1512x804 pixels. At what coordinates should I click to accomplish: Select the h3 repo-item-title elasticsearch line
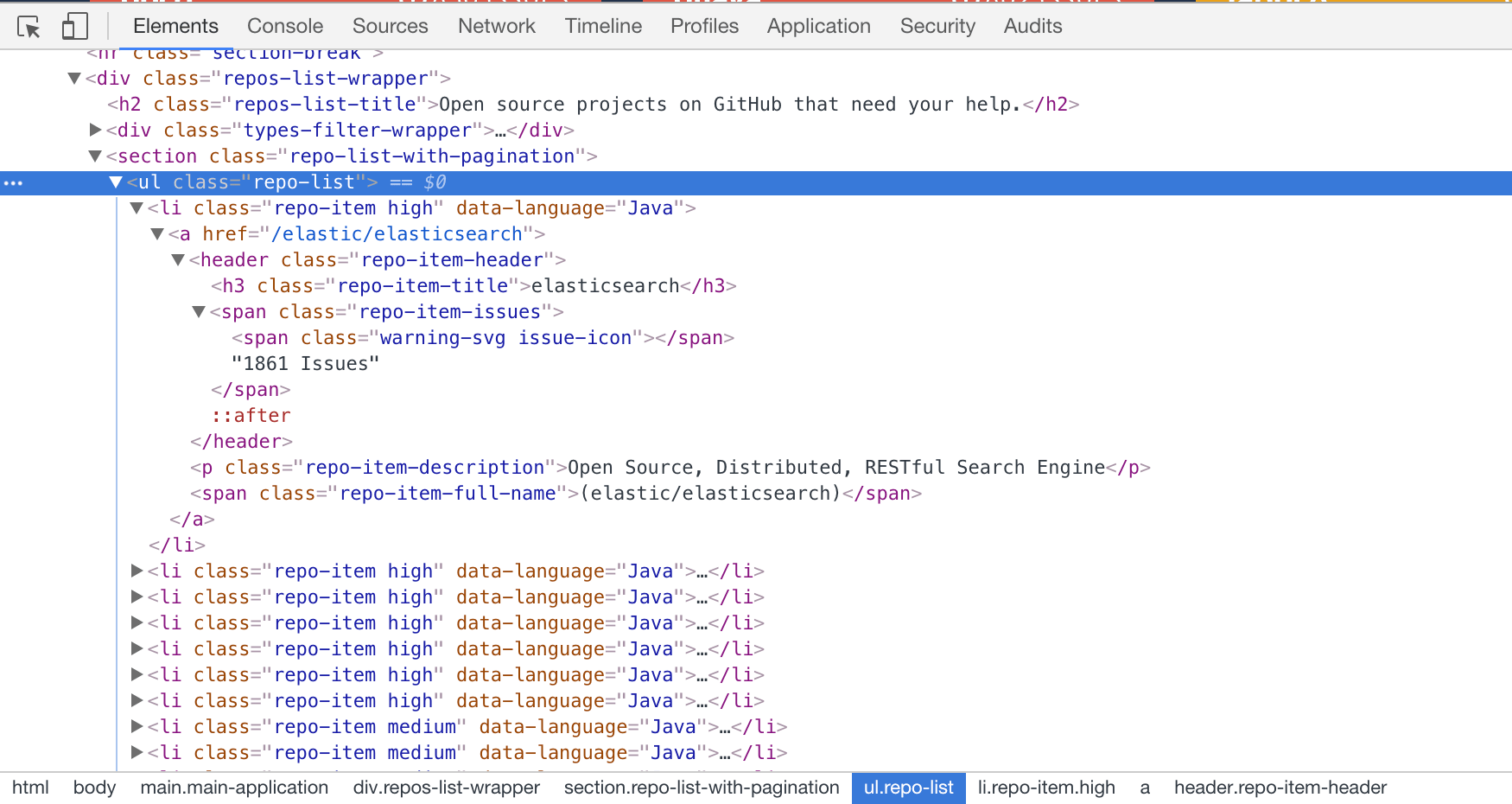(473, 286)
